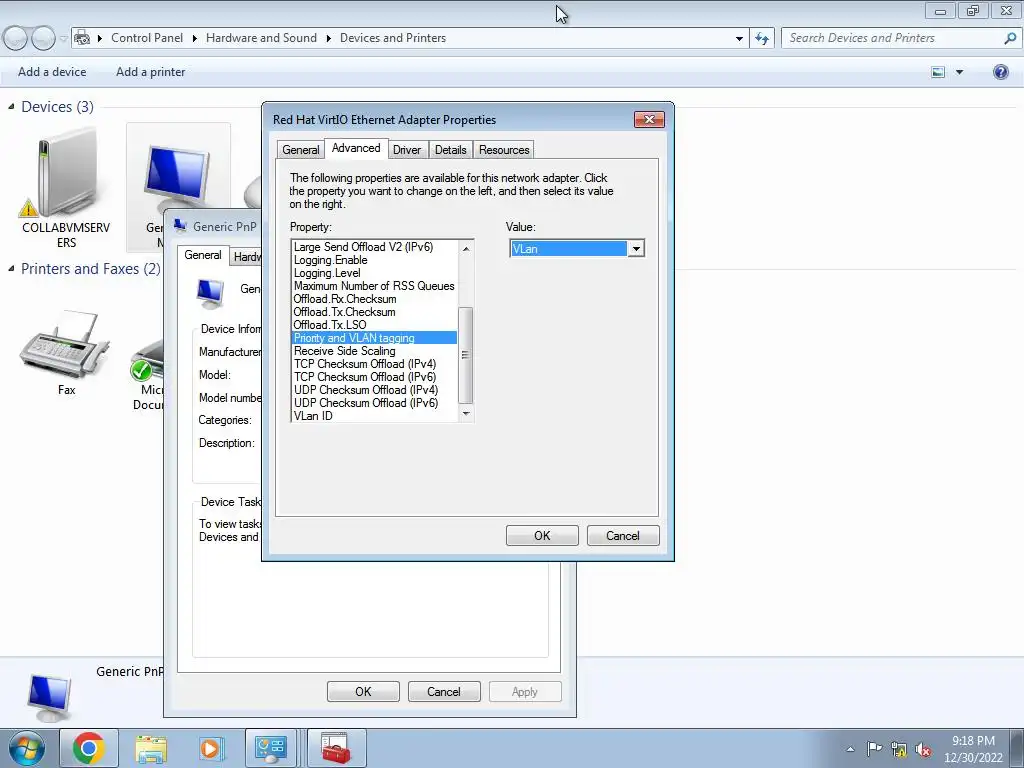The image size is (1024, 768).
Task: Expand arrow after Control Panel breadcrumb
Action: 195,38
